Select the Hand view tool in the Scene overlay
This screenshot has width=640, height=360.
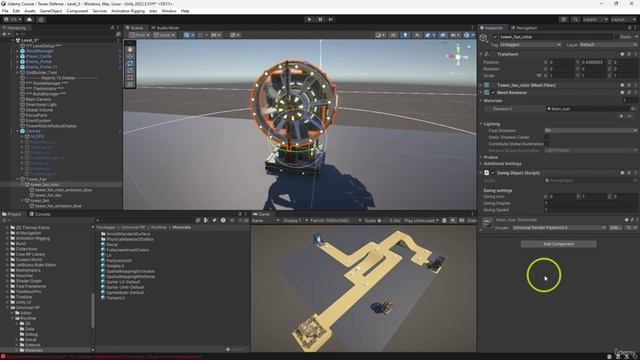(x=130, y=49)
